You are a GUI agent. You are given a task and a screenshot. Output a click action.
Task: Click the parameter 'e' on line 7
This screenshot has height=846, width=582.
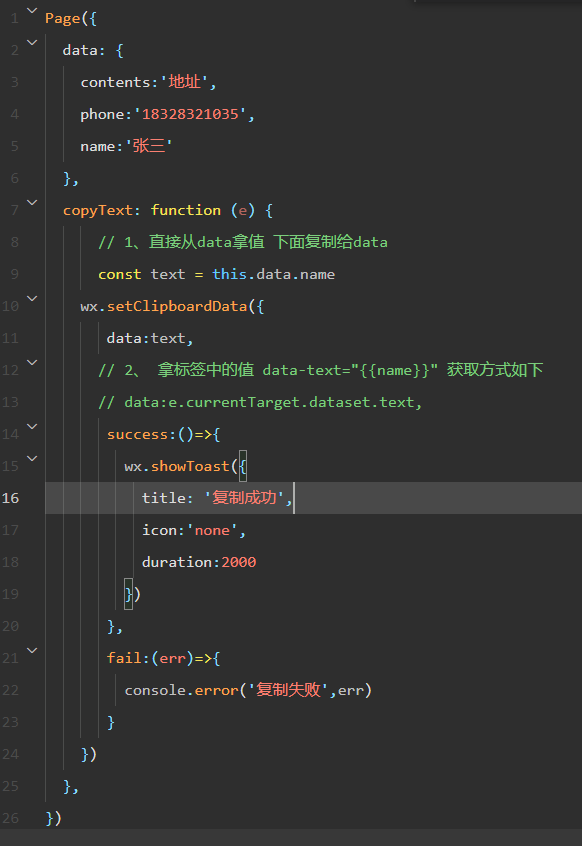coord(243,210)
